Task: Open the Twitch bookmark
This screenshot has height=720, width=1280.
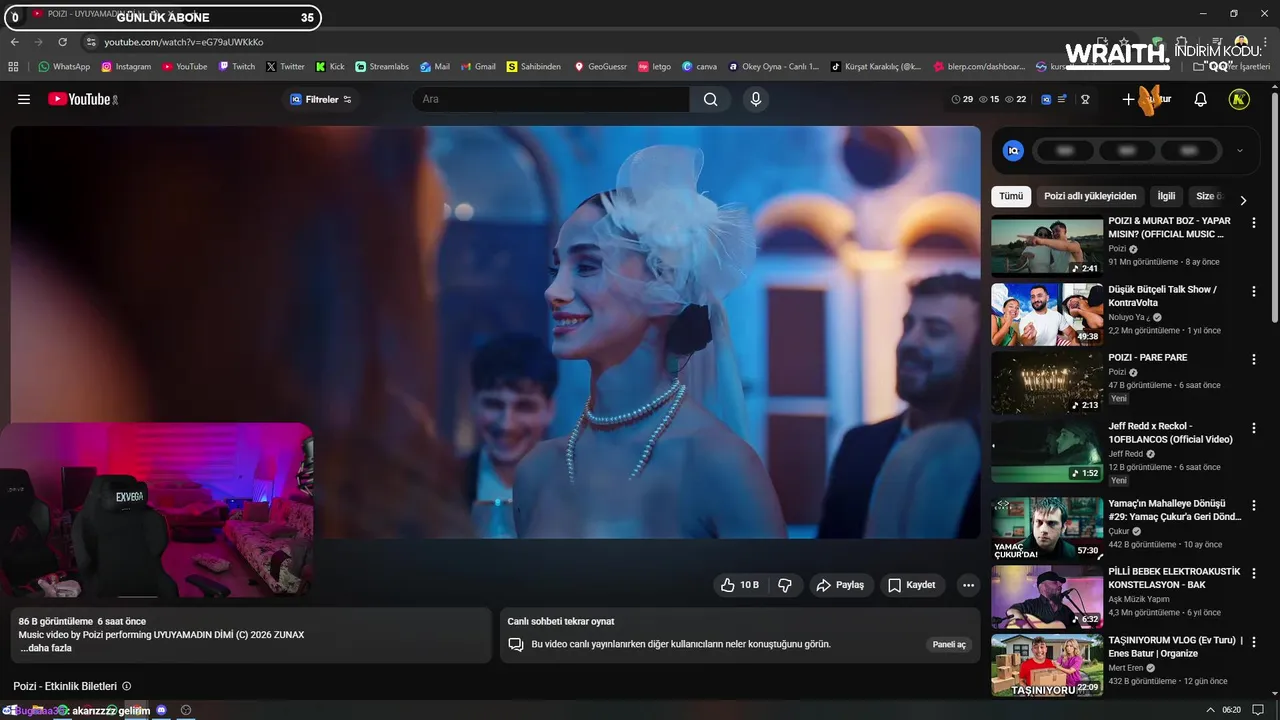Action: point(237,67)
